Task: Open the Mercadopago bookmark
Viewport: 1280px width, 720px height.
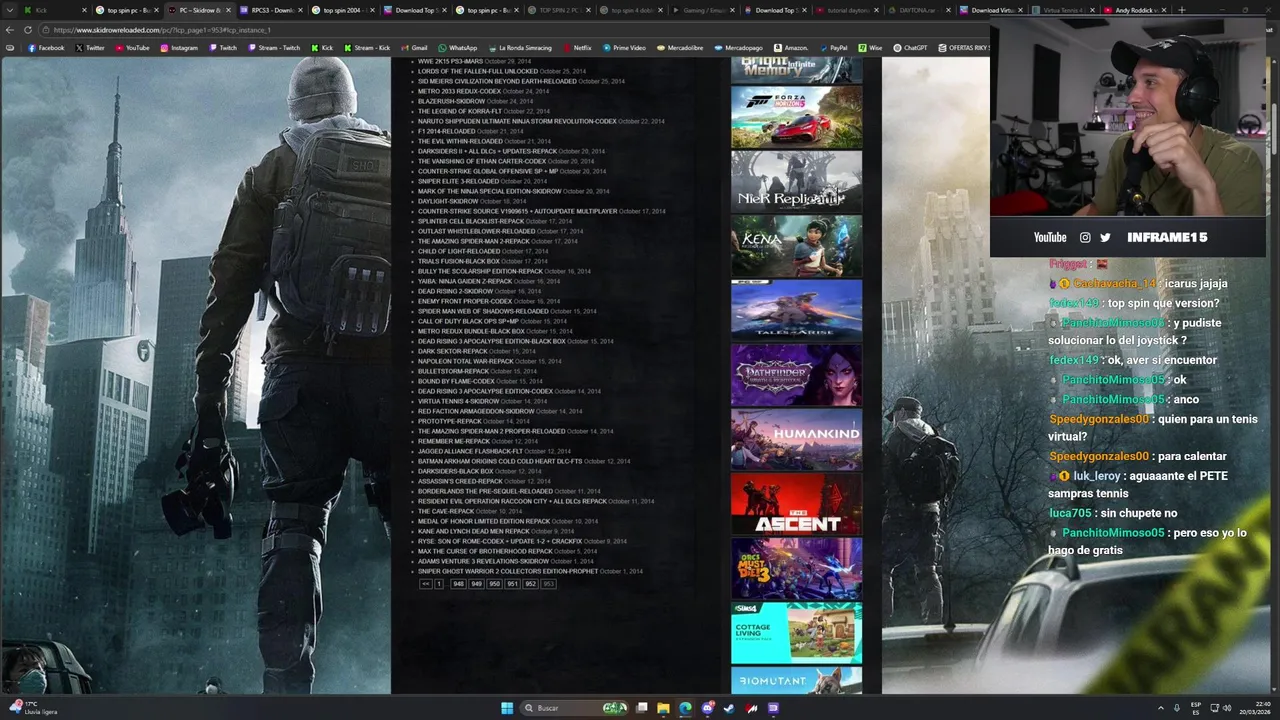Action: tap(738, 47)
